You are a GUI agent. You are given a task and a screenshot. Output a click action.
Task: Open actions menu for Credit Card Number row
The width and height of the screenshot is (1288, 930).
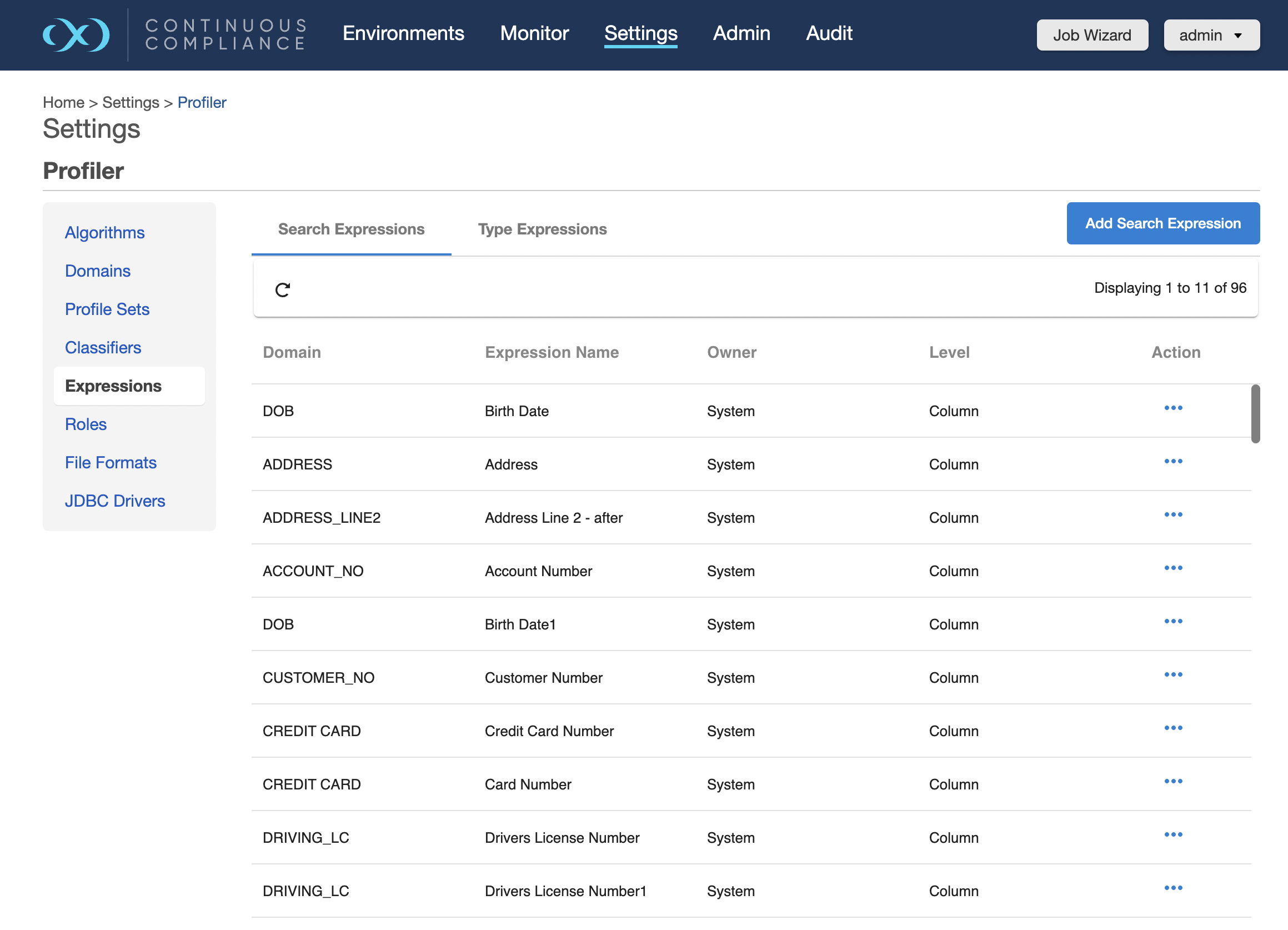(1172, 728)
